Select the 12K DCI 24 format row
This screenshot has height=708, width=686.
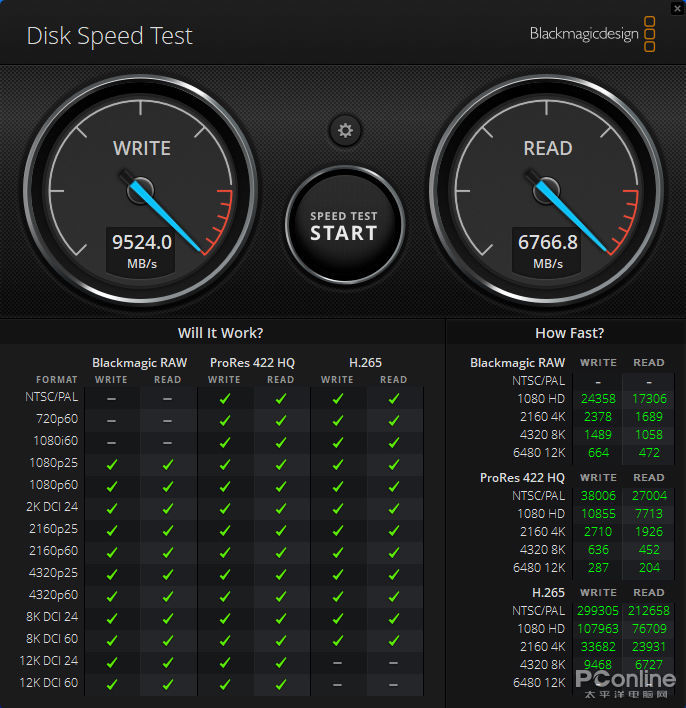coord(49,661)
